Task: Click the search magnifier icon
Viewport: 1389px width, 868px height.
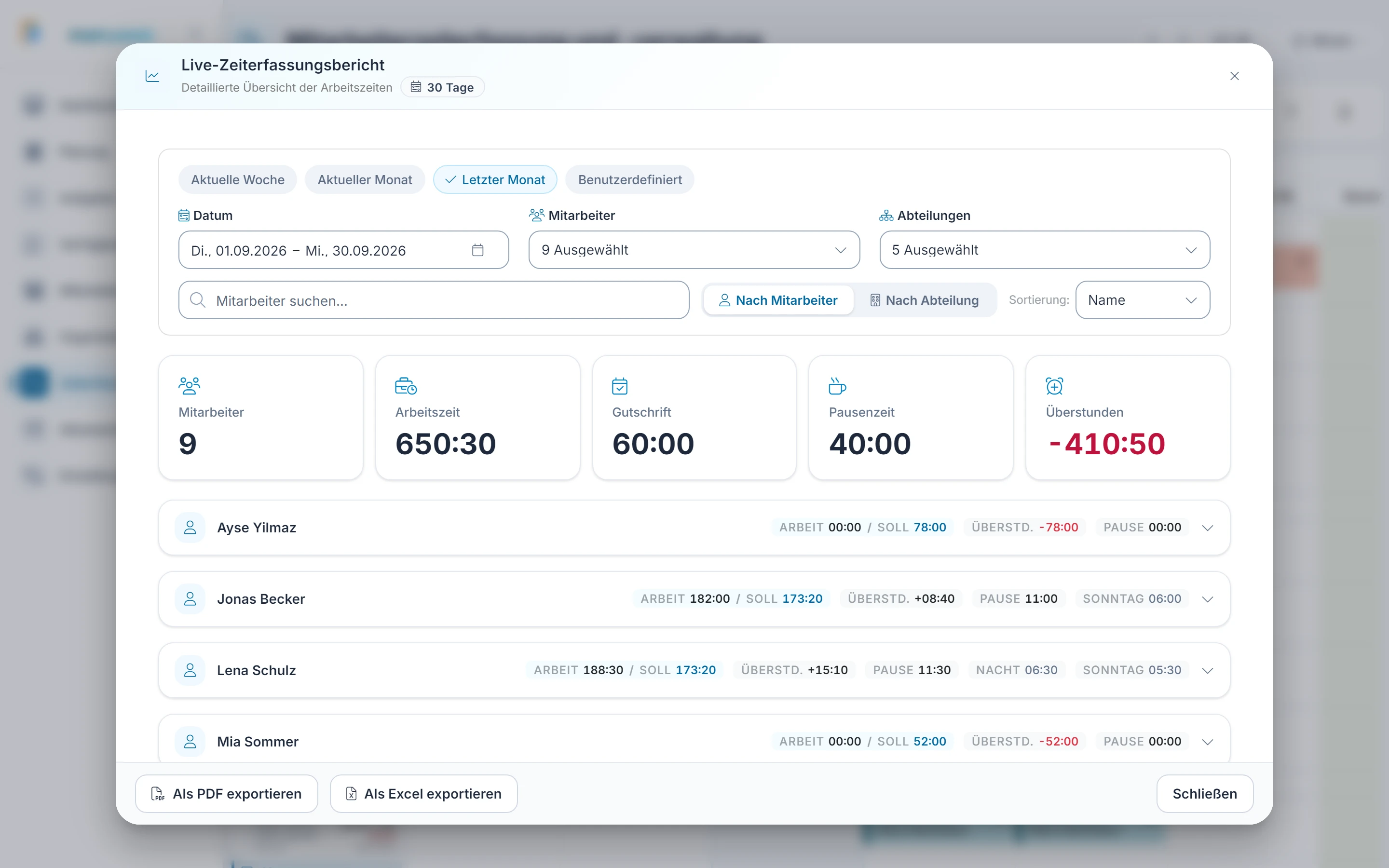Action: coord(197,300)
